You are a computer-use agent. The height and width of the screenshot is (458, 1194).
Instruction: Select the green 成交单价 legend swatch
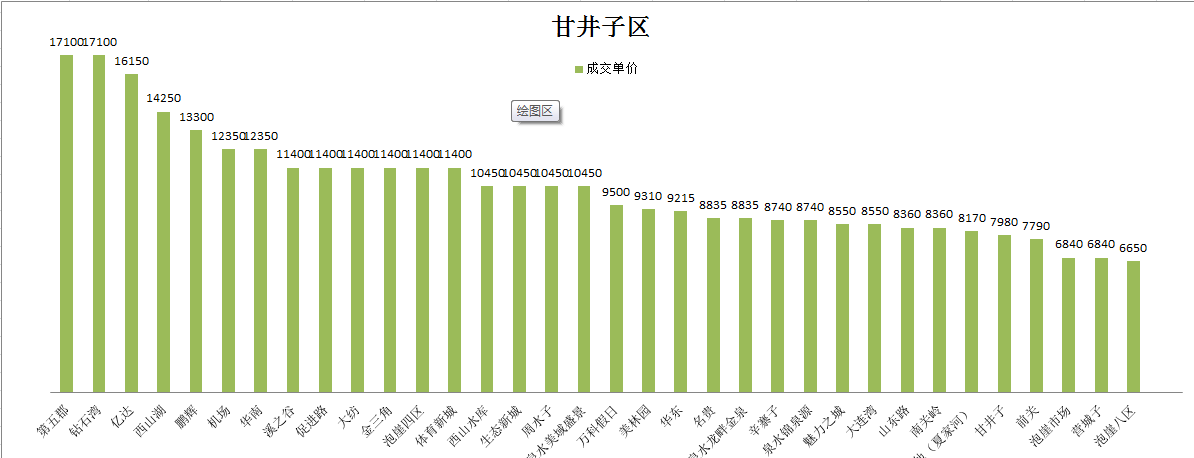[x=578, y=69]
